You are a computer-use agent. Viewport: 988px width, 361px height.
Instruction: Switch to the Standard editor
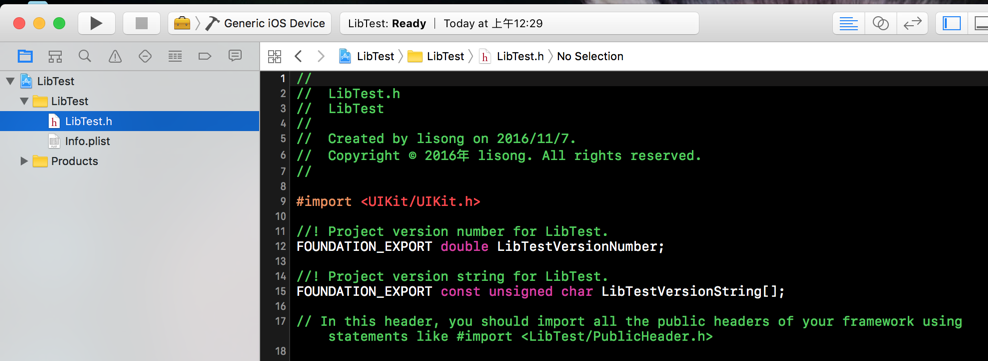click(x=849, y=23)
